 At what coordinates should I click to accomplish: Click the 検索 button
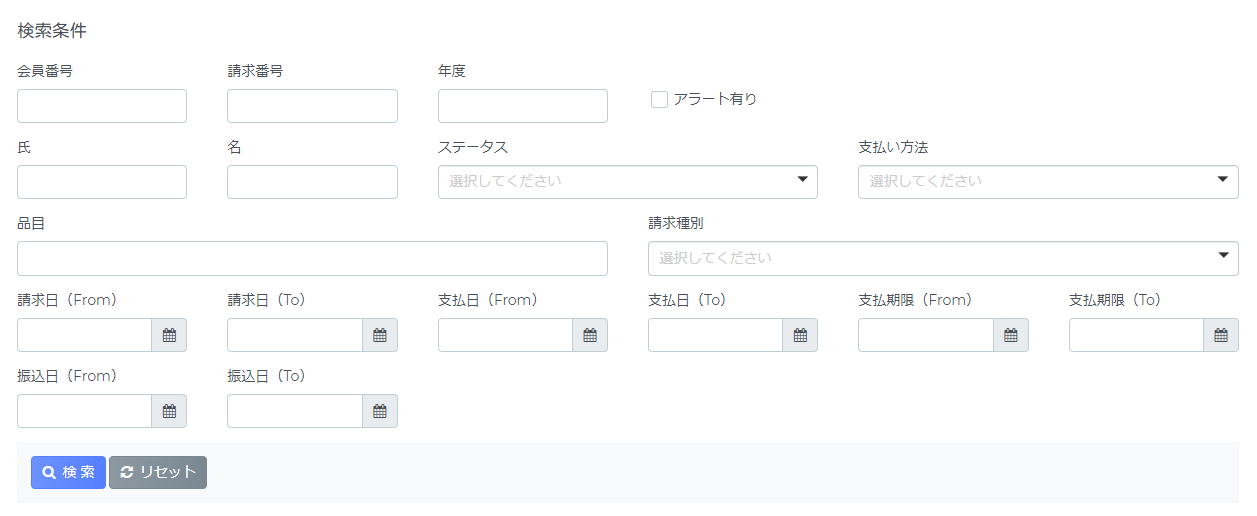click(68, 472)
